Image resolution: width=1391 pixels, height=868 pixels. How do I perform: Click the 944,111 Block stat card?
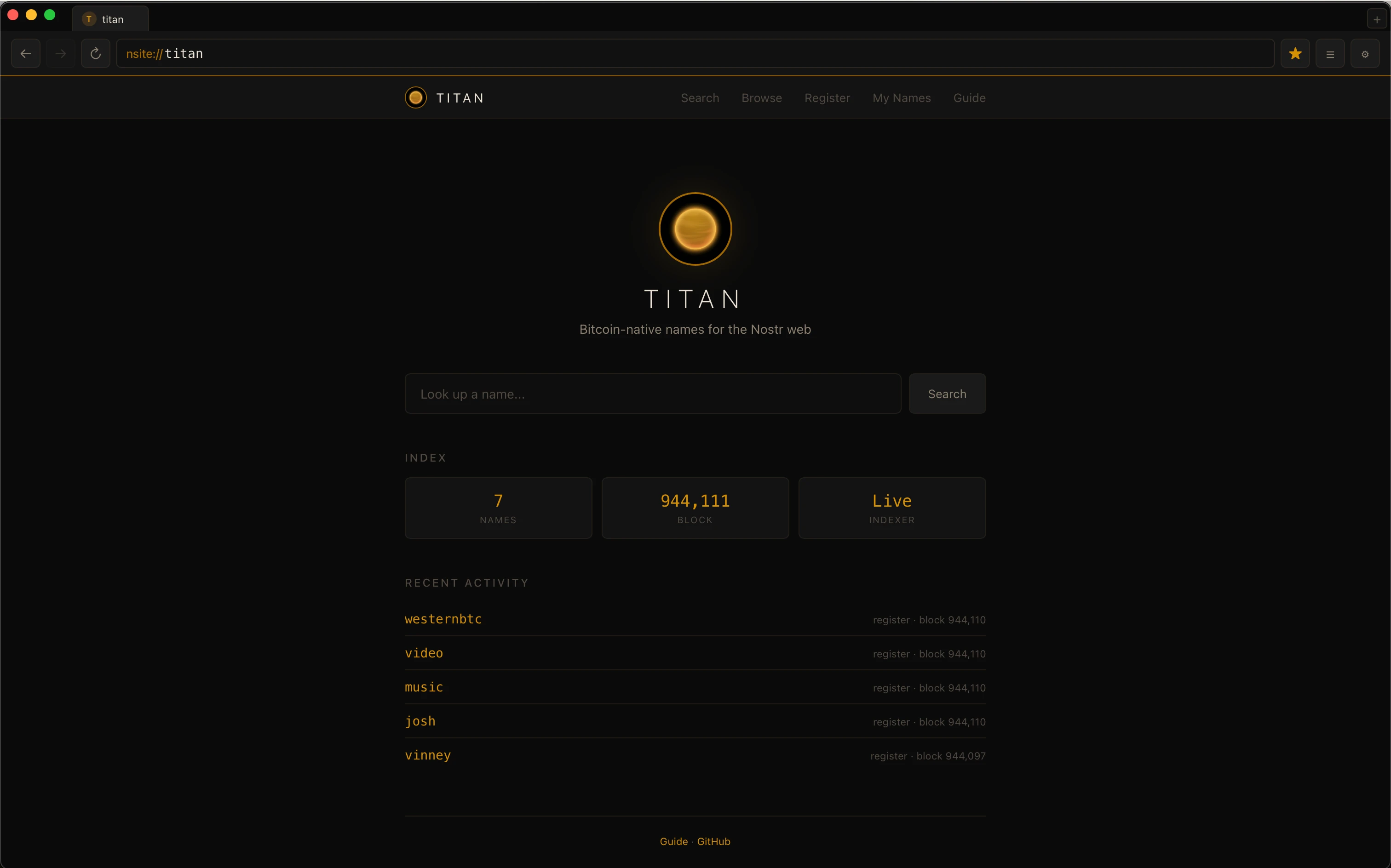click(x=695, y=508)
